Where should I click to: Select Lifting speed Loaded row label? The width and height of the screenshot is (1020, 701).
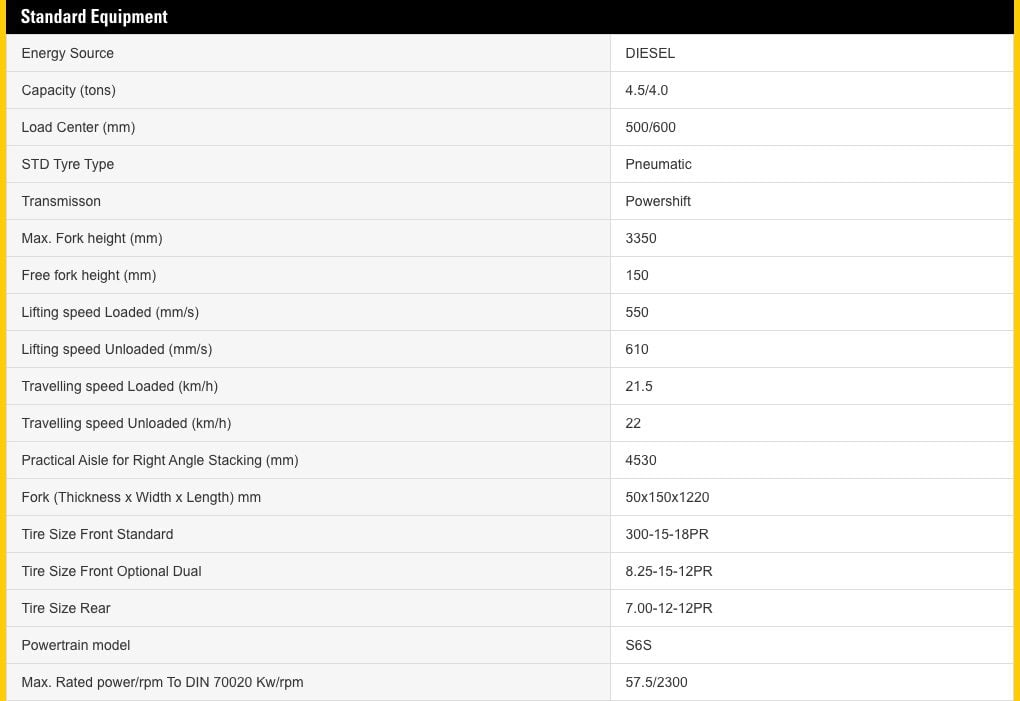click(110, 312)
